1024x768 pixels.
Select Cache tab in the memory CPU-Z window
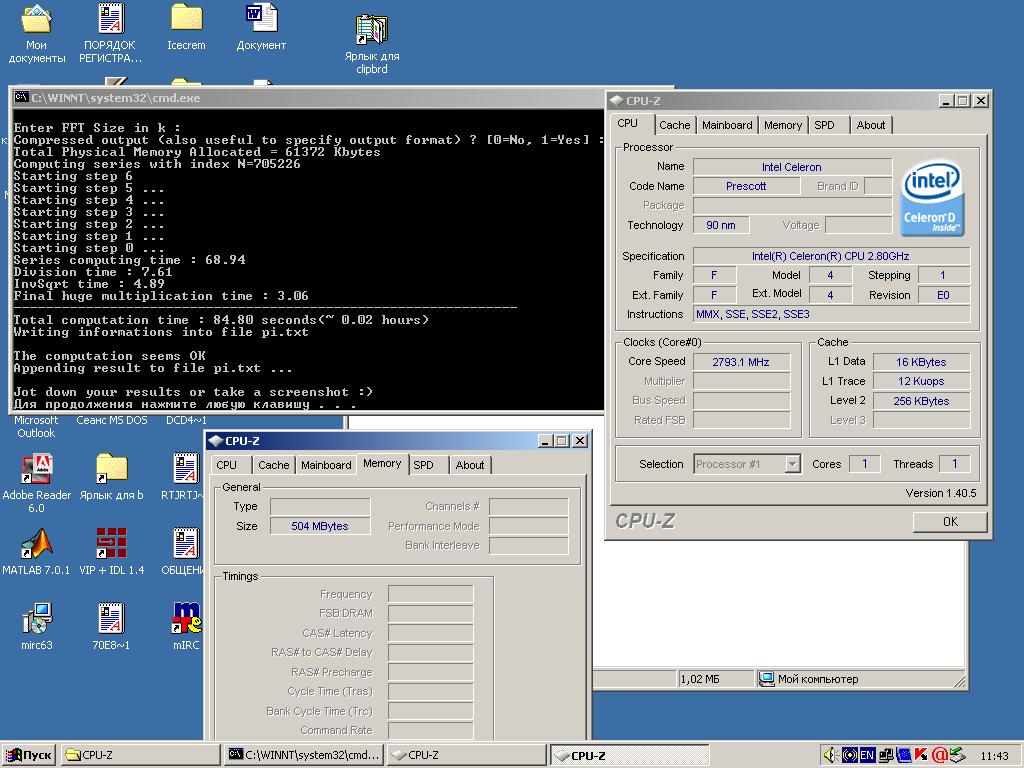click(274, 465)
